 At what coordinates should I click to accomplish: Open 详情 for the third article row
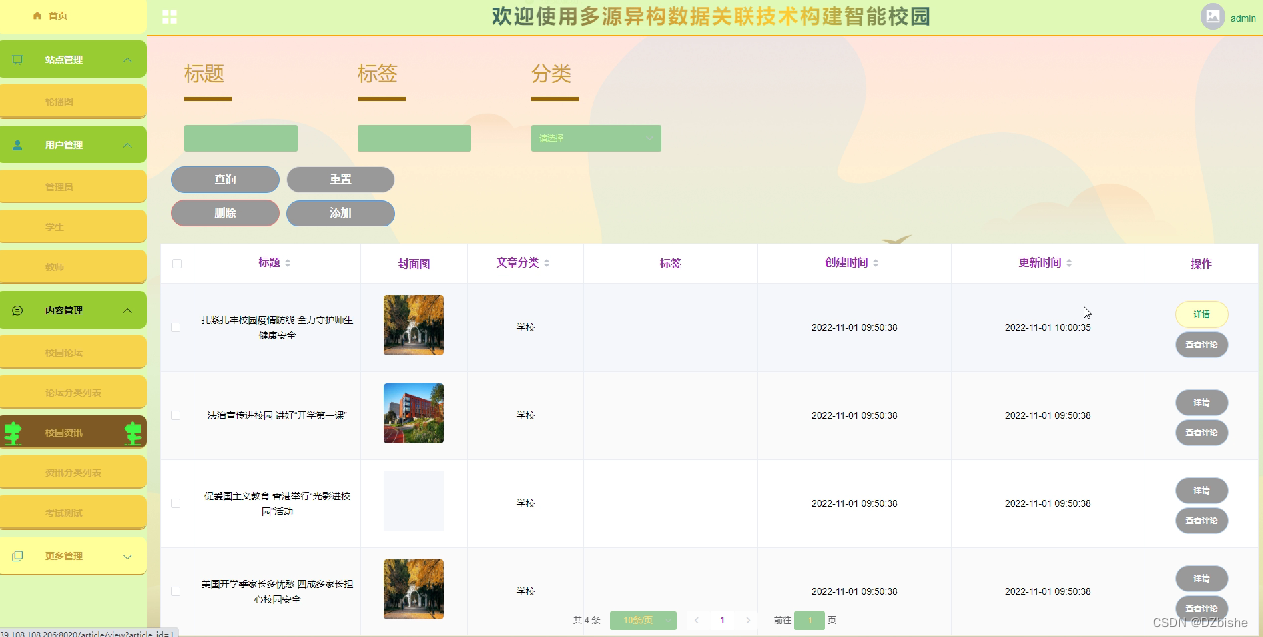(1201, 490)
